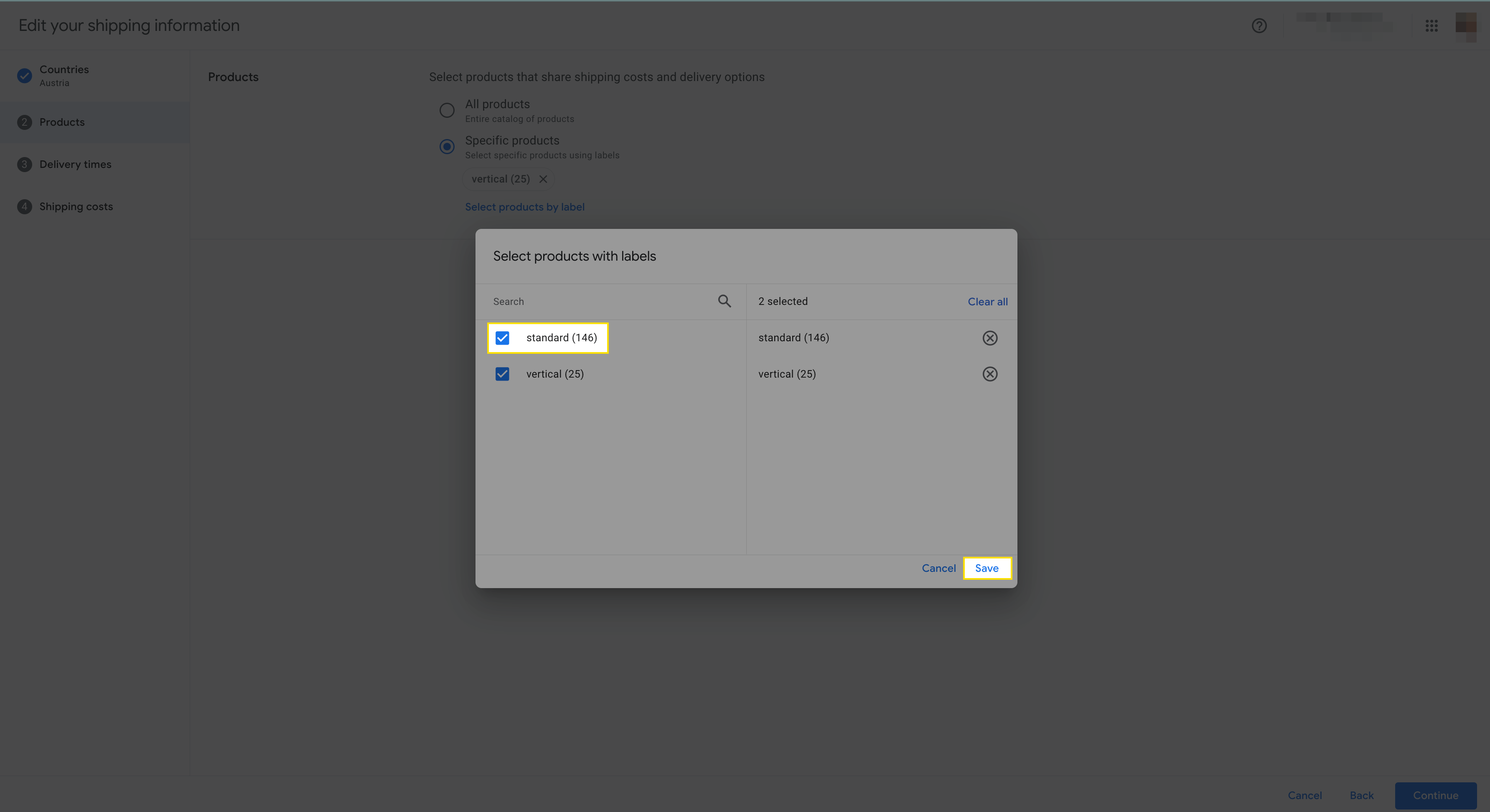Viewport: 1490px width, 812px height.
Task: Cancel the label selection dialog
Action: coord(938,568)
